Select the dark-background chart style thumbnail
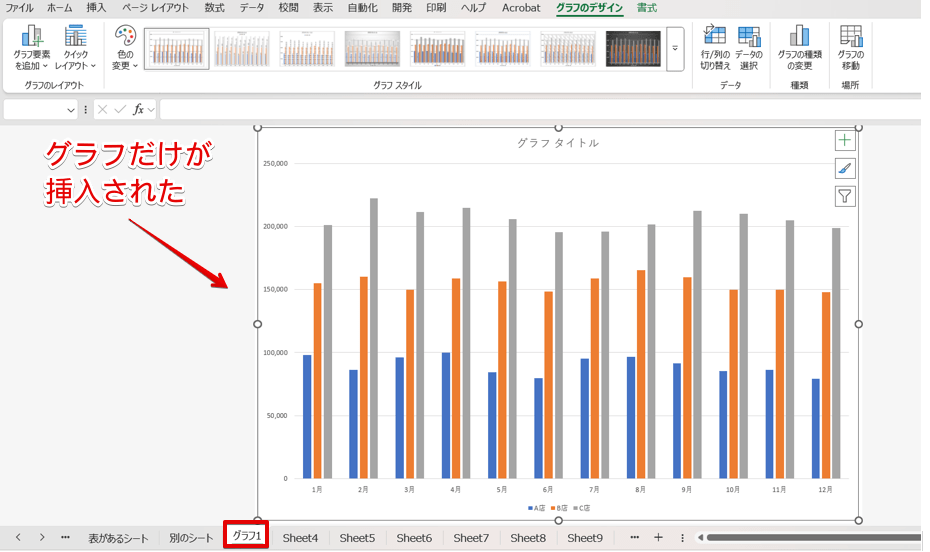 click(x=633, y=48)
